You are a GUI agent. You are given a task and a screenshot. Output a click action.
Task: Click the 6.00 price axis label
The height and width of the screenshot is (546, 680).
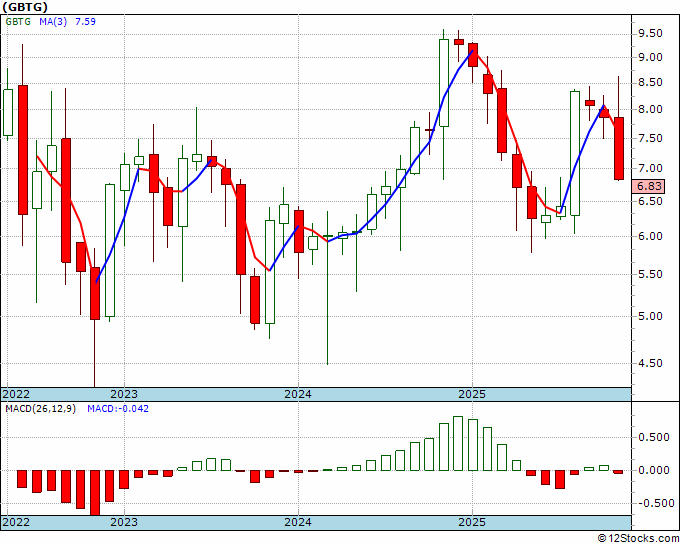tap(650, 236)
